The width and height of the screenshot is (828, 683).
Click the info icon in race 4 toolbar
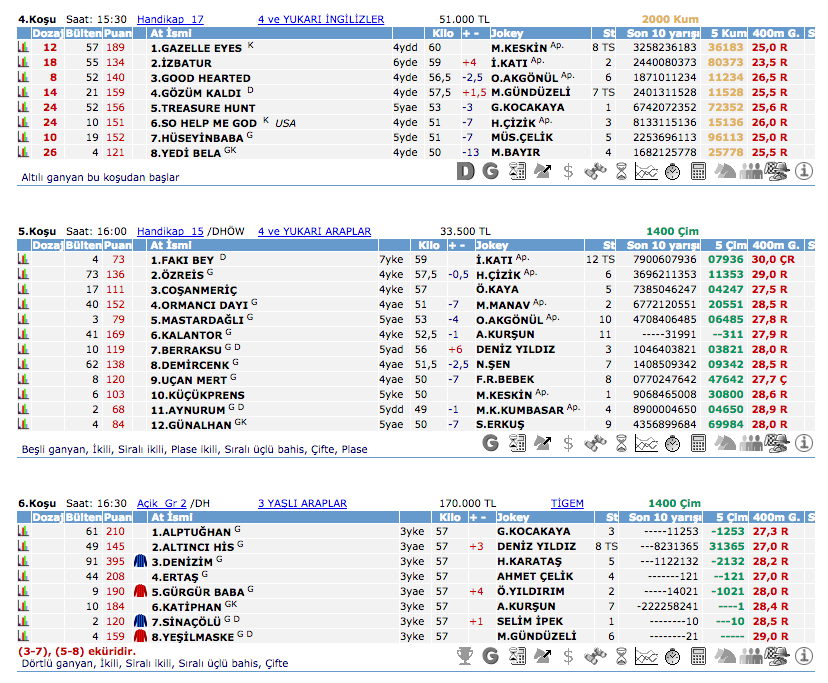point(803,171)
